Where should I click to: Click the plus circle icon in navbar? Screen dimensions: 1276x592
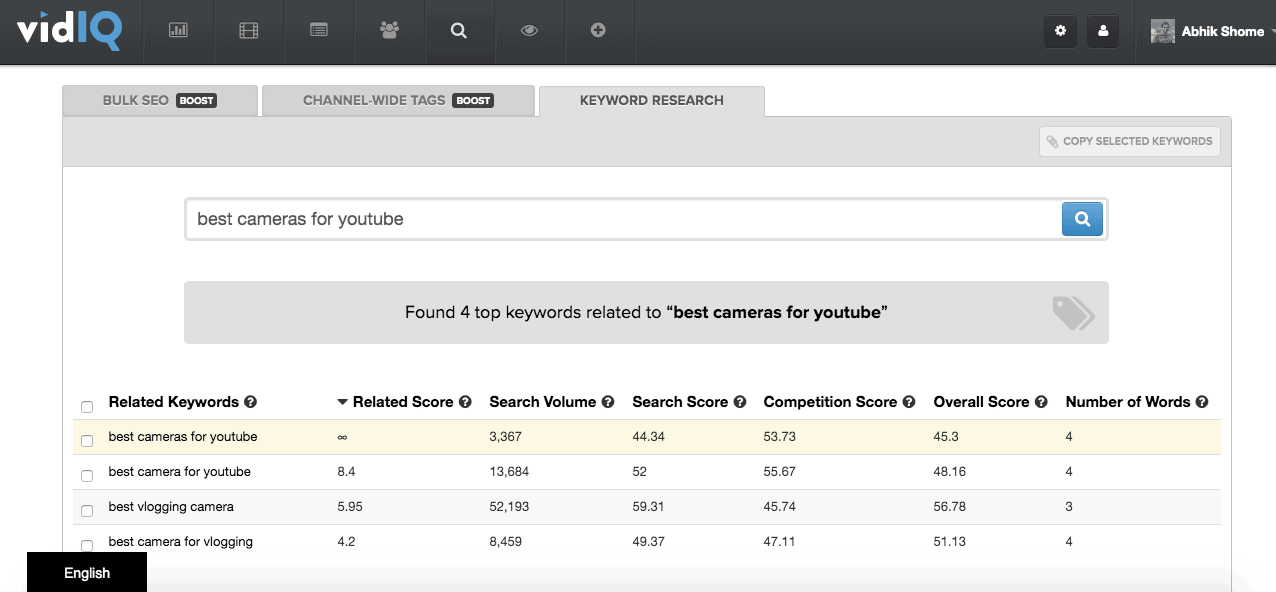(598, 31)
